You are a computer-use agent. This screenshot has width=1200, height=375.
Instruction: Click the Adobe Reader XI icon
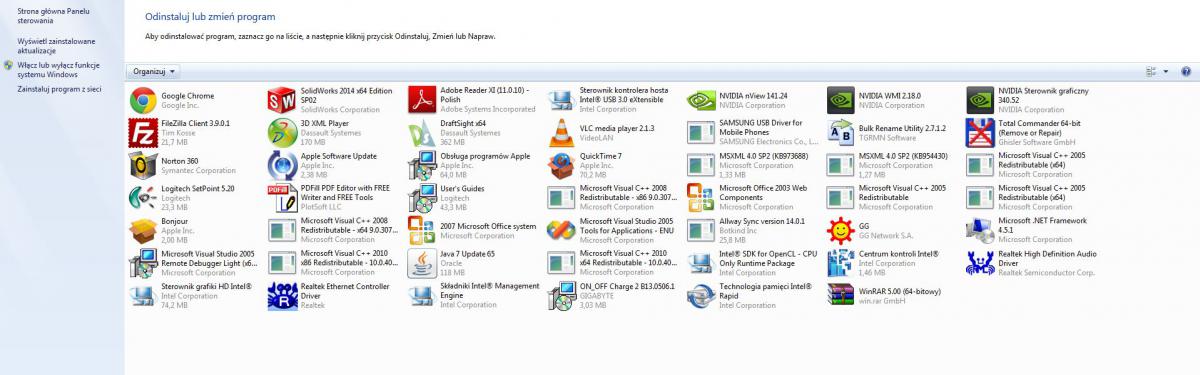click(x=422, y=100)
